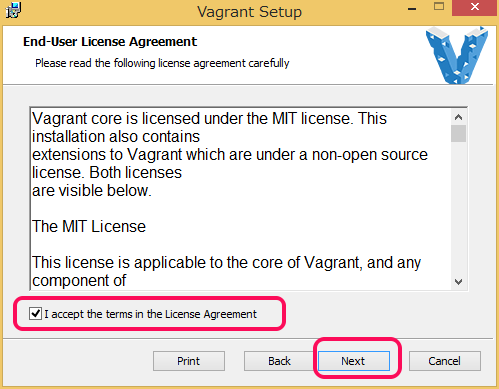Click the license scrollbar thumb

[459, 134]
